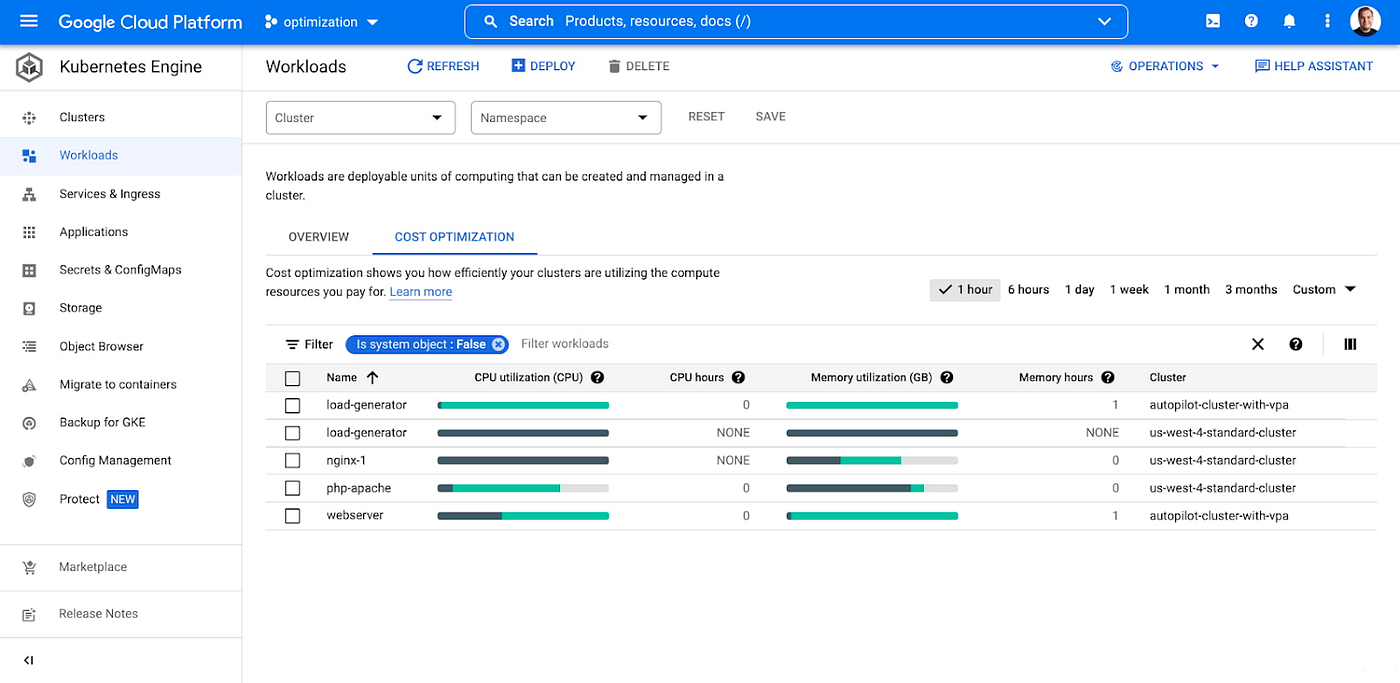This screenshot has height=683, width=1400.
Task: Click the Backup for GKE icon
Action: click(x=29, y=423)
